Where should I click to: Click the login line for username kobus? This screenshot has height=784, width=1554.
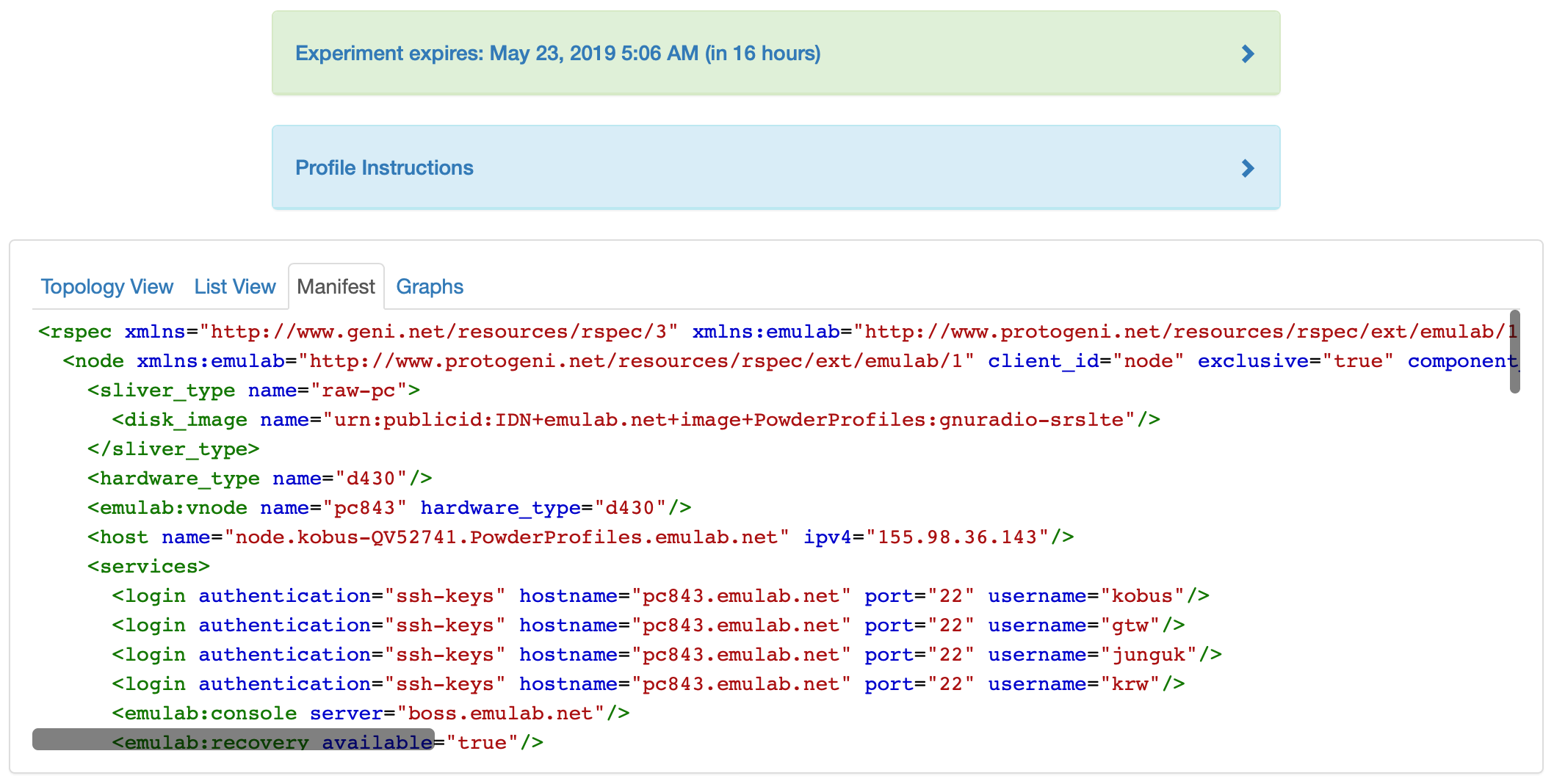point(661,596)
